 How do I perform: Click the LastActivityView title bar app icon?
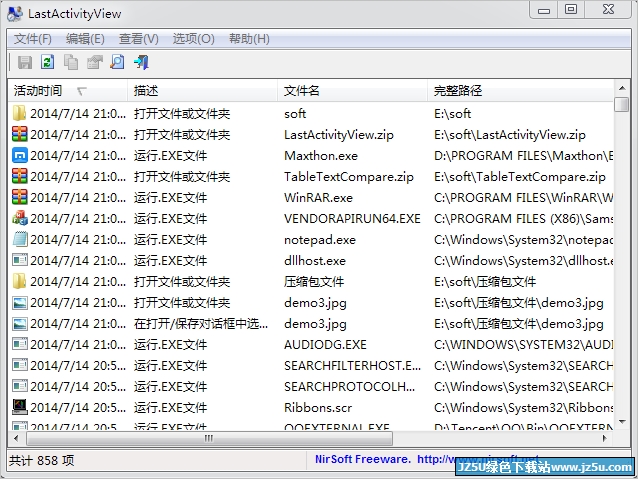pos(15,13)
